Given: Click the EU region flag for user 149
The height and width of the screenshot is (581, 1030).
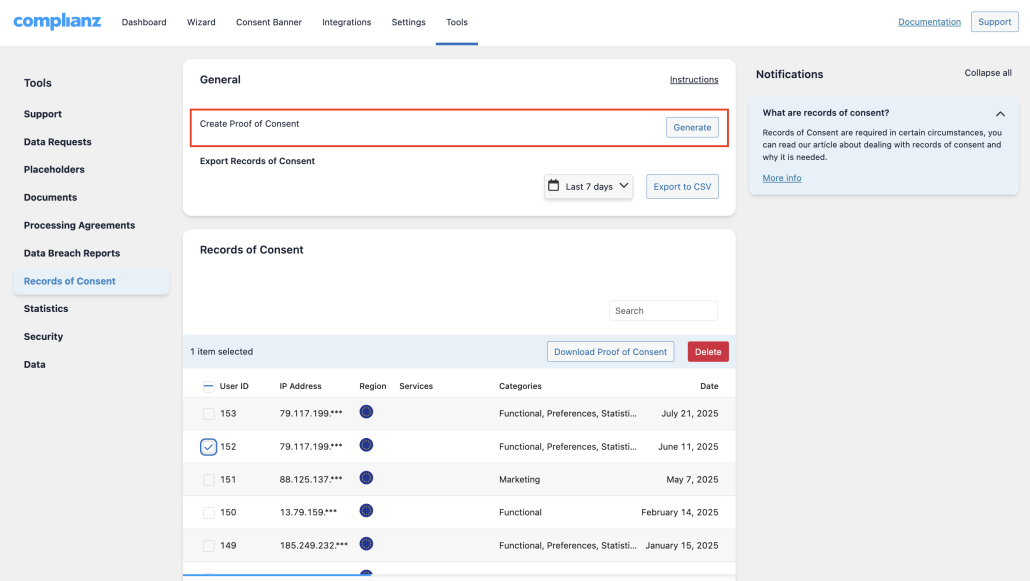Looking at the screenshot, I should [x=367, y=544].
